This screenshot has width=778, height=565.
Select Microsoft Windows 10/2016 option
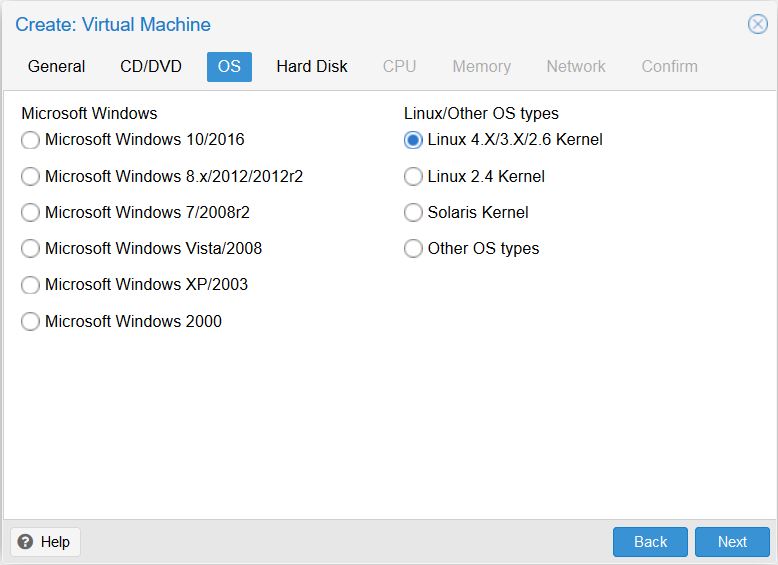coord(30,140)
